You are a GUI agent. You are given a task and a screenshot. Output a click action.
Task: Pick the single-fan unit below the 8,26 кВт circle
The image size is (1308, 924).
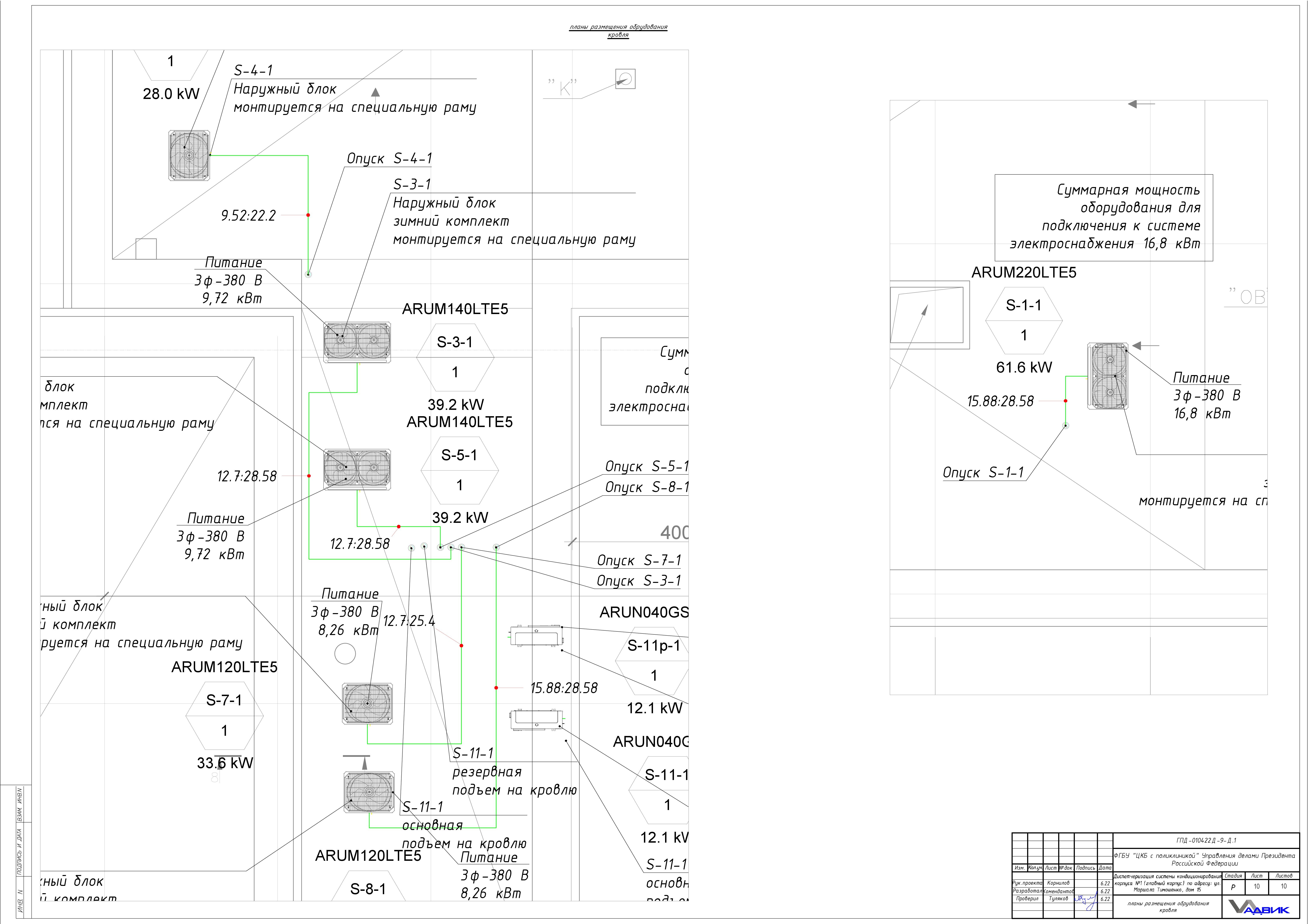coord(367,704)
